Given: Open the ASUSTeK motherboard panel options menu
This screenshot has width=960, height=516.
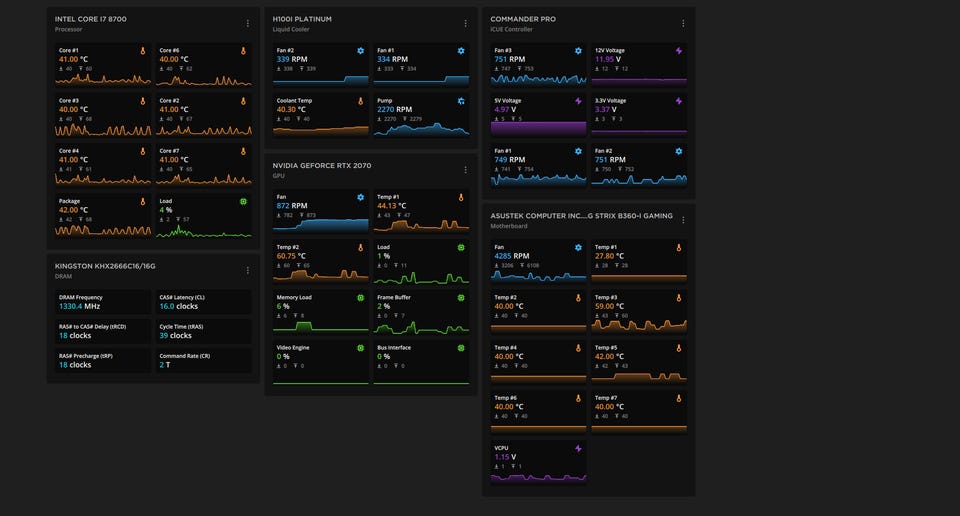Looking at the screenshot, I should [x=683, y=220].
